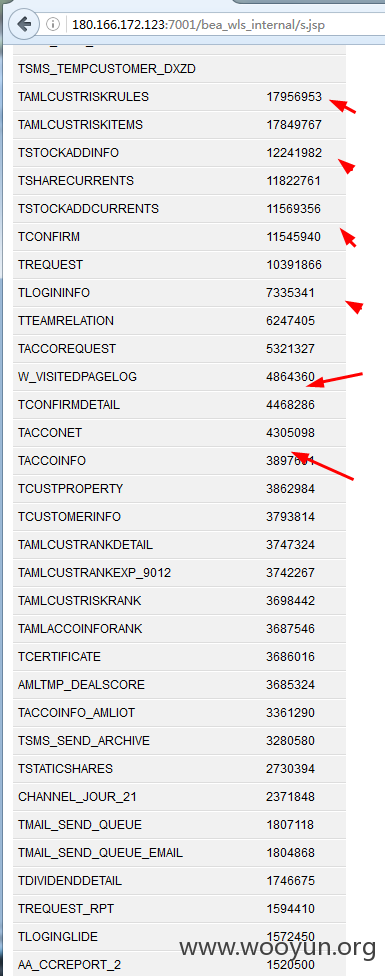This screenshot has width=385, height=976.
Task: Select the row count 12241982
Action: point(294,153)
